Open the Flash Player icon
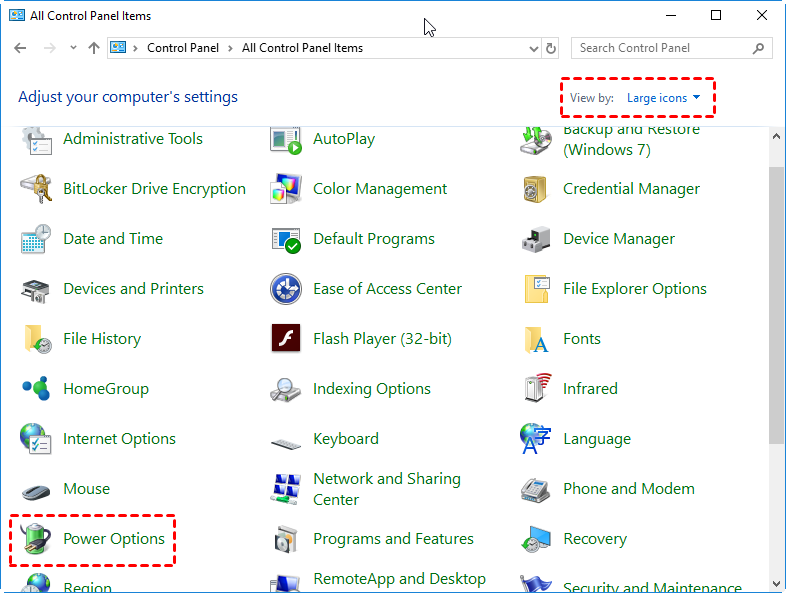 [x=286, y=339]
